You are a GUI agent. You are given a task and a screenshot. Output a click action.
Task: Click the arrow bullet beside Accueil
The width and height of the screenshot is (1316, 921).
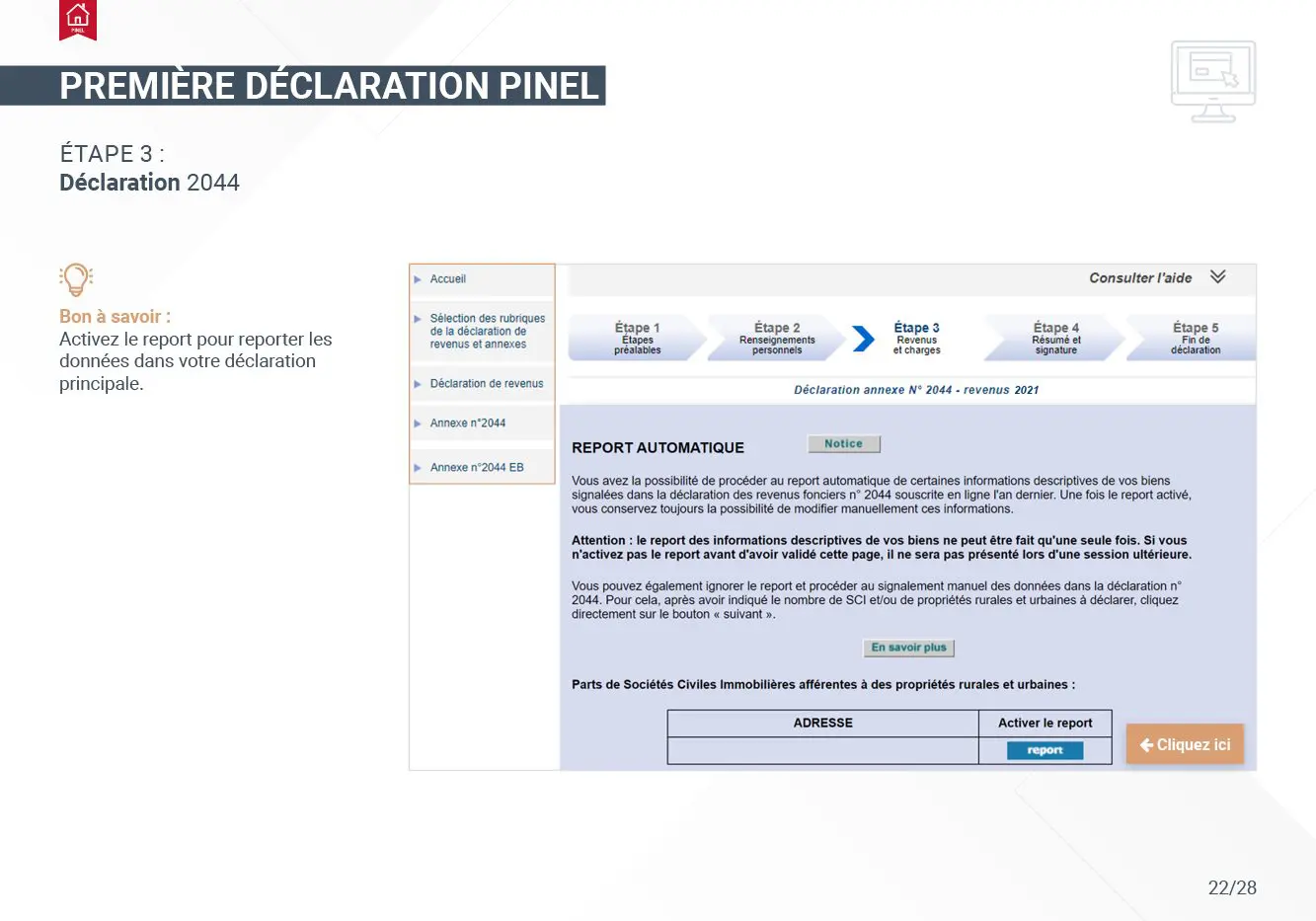coord(418,279)
